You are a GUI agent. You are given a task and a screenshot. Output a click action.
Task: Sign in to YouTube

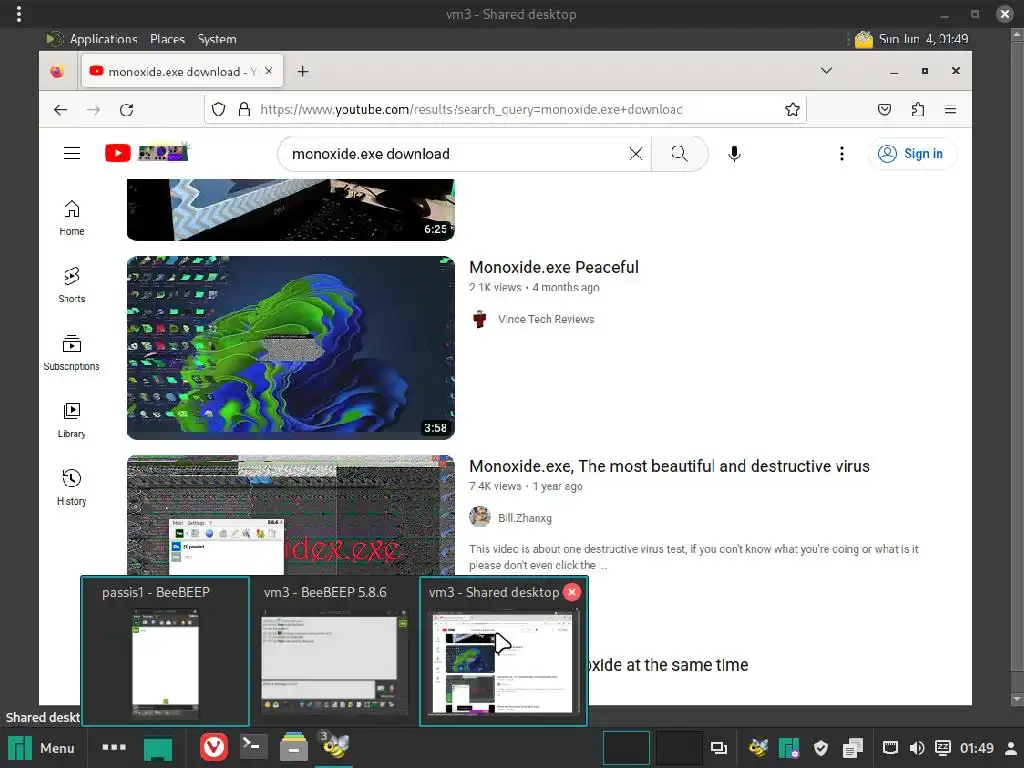pyautogui.click(x=912, y=153)
